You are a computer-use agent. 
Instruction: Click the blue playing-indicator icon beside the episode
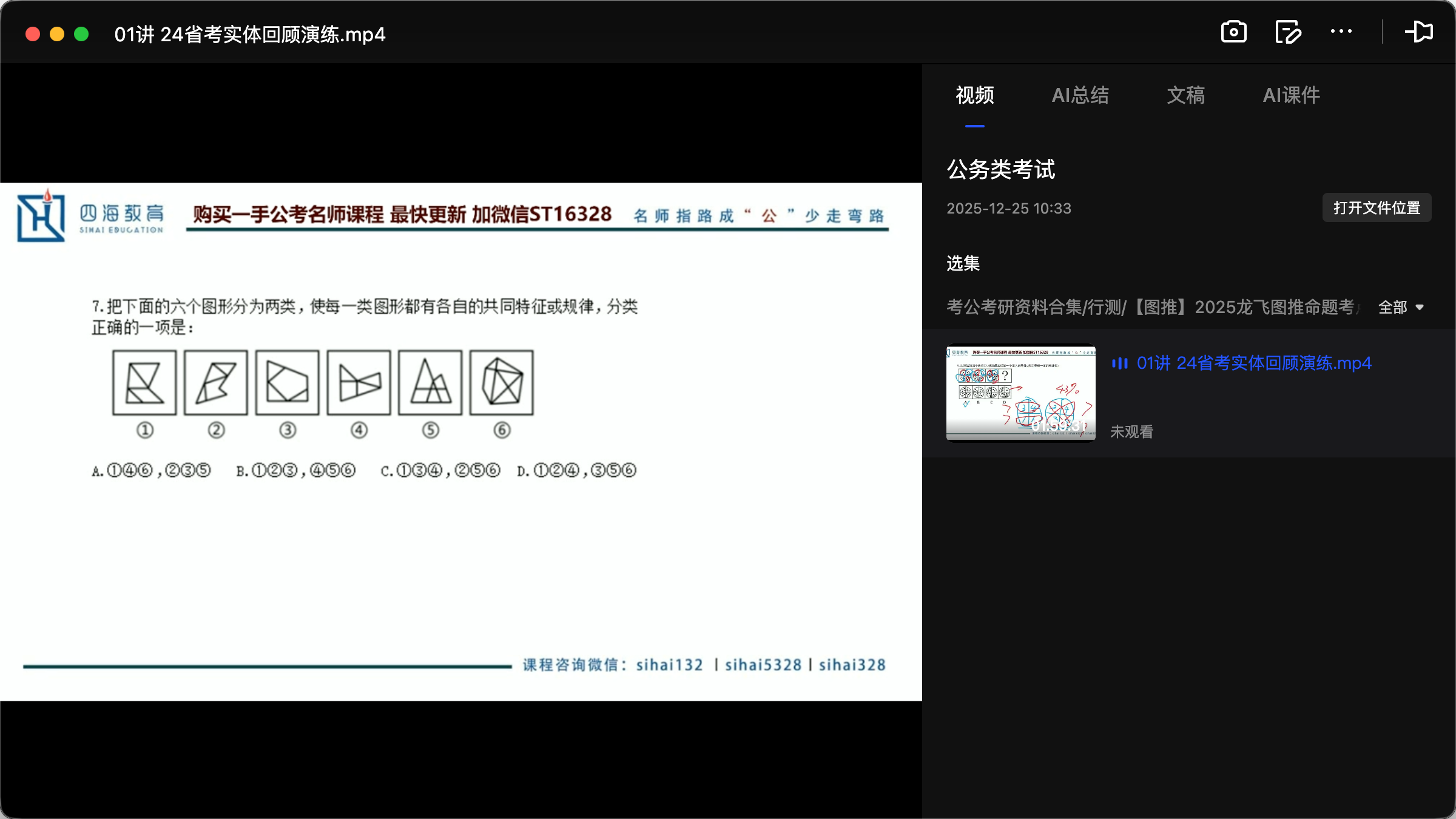point(1122,364)
